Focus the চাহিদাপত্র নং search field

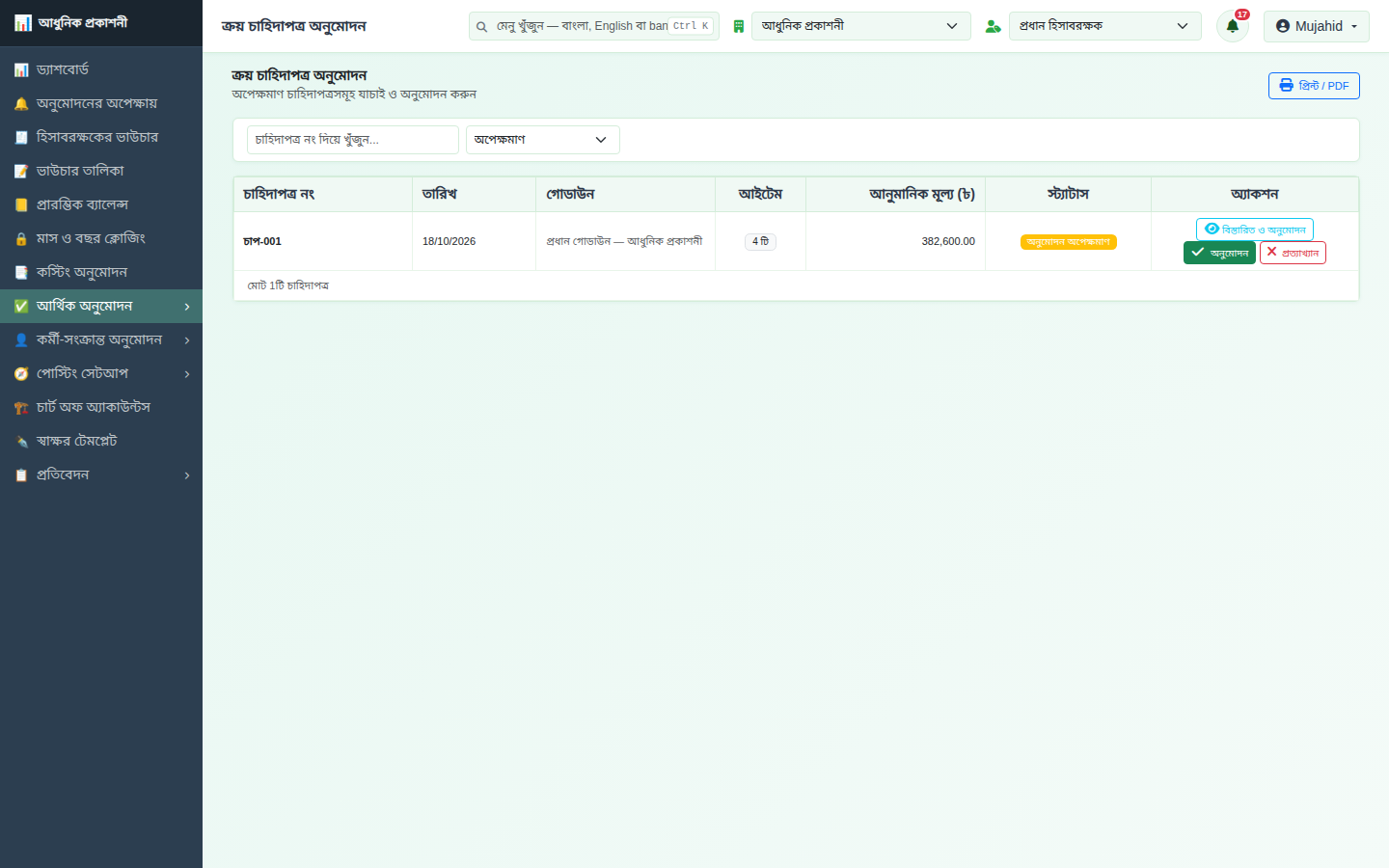353,140
